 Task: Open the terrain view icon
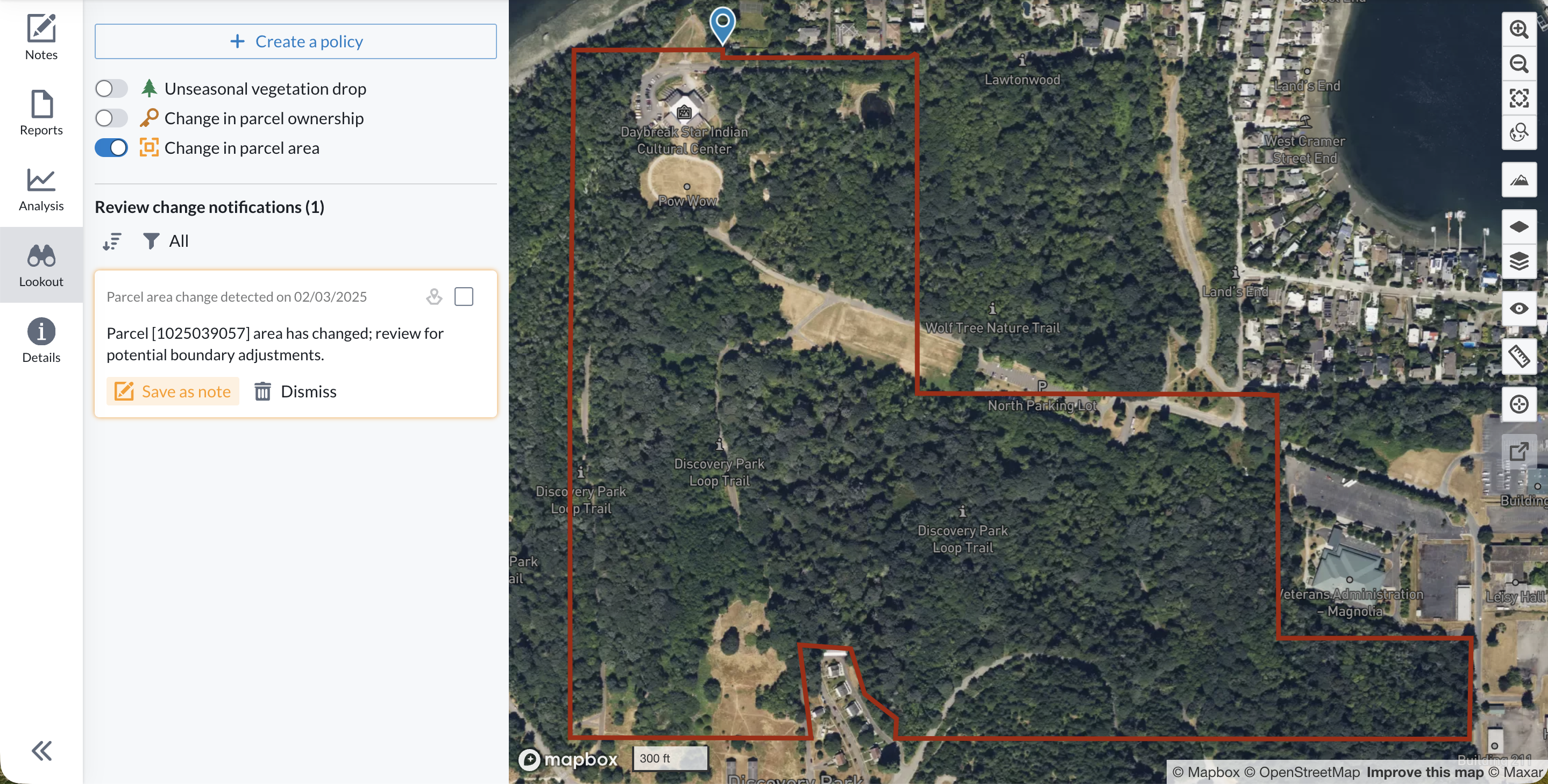1518,180
